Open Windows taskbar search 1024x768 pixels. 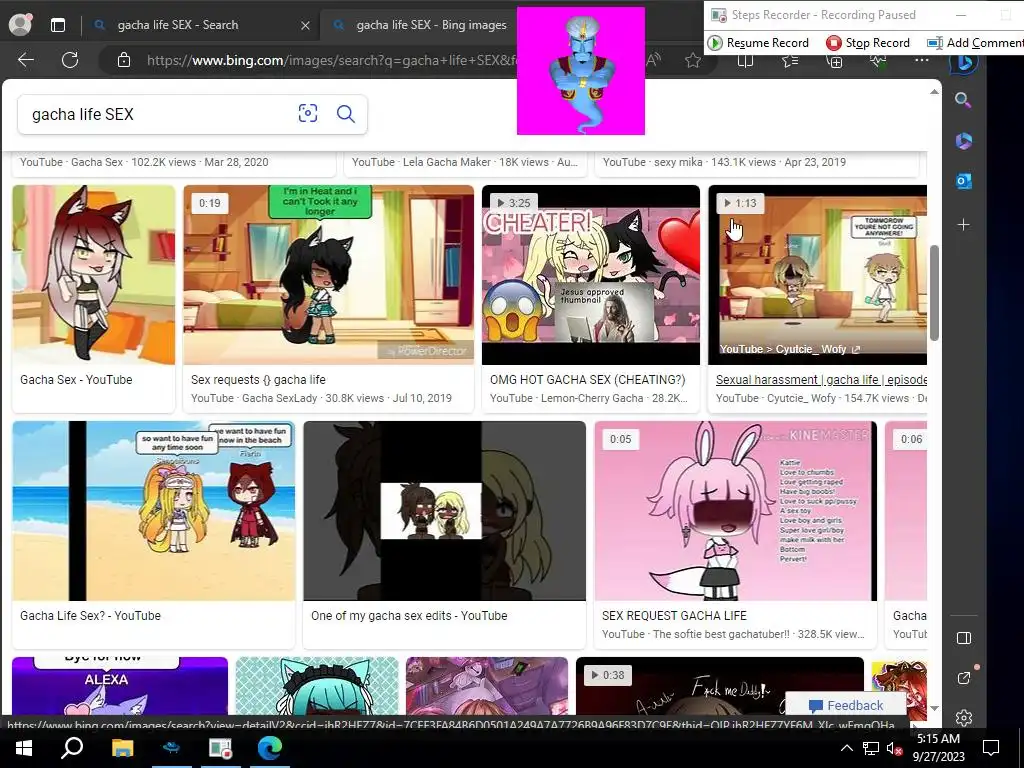(x=72, y=748)
